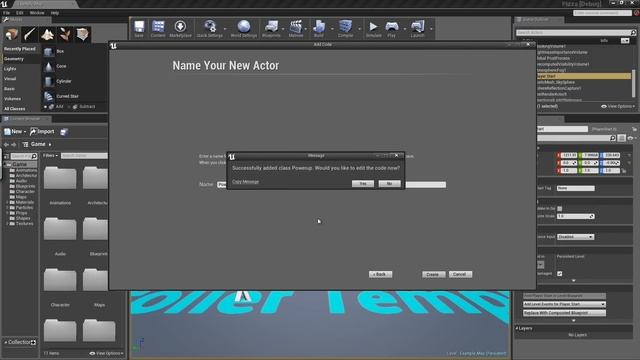Open View Options in Content Browser

click(x=107, y=353)
